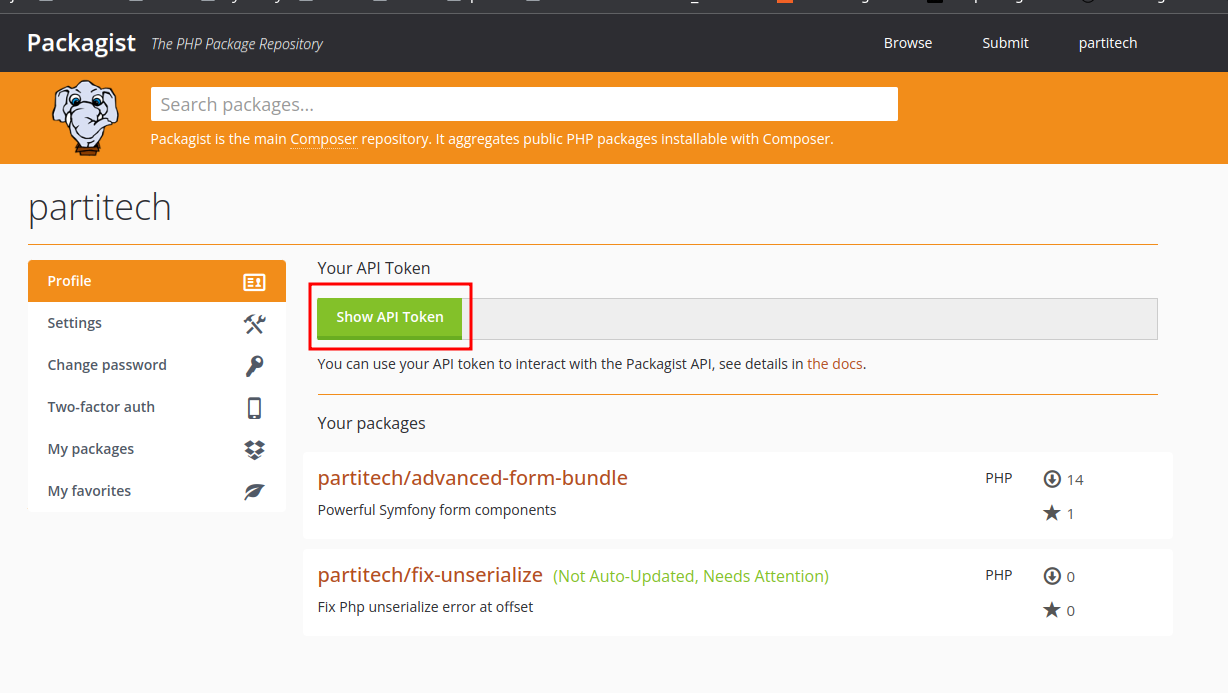
Task: Click the 'Powerful Symfony form components' description
Action: click(437, 510)
